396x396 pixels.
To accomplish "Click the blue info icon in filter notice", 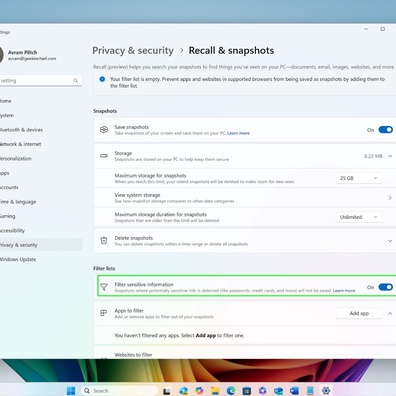I will [x=102, y=79].
